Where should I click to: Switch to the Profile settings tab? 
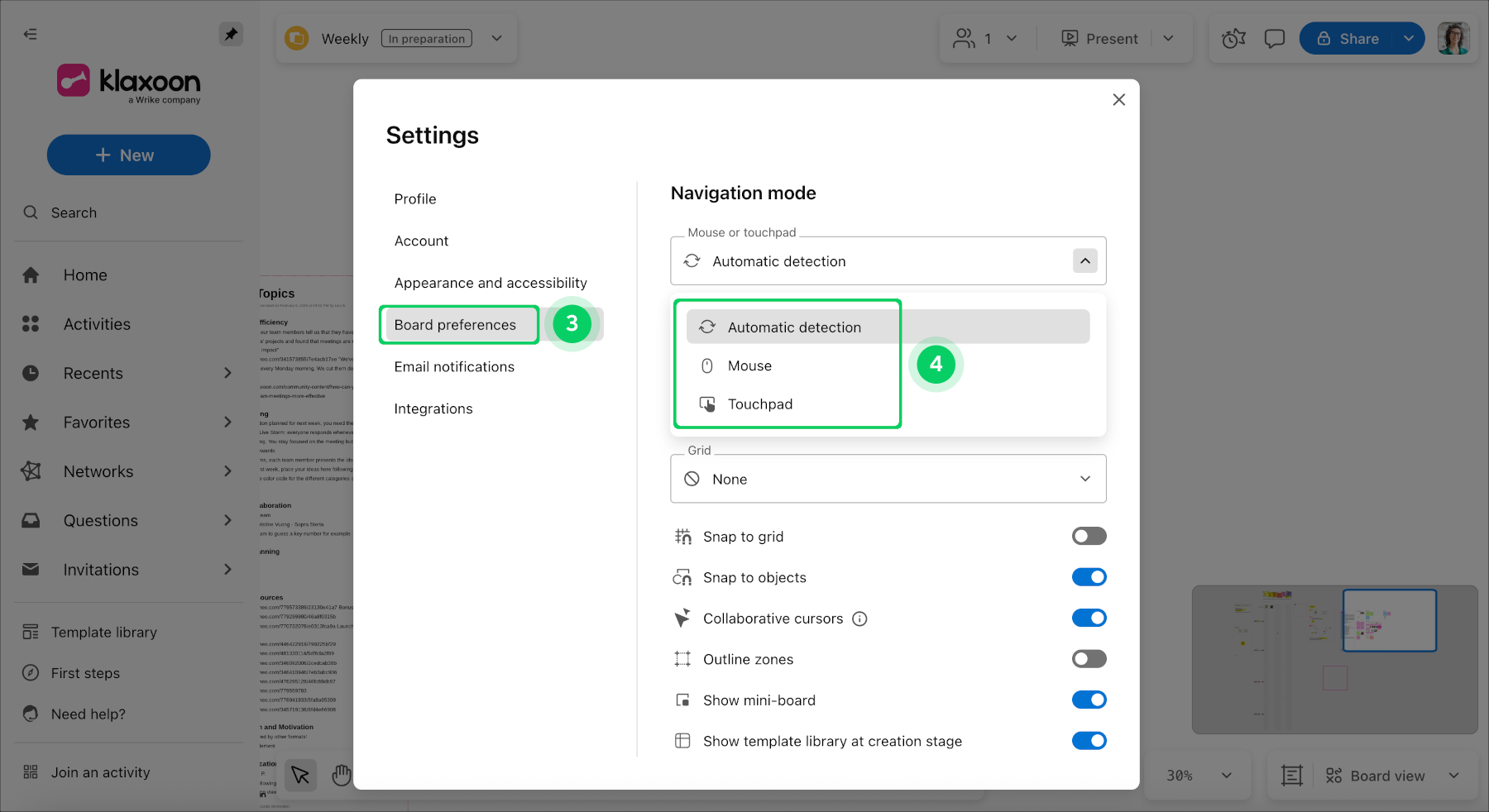click(x=414, y=198)
